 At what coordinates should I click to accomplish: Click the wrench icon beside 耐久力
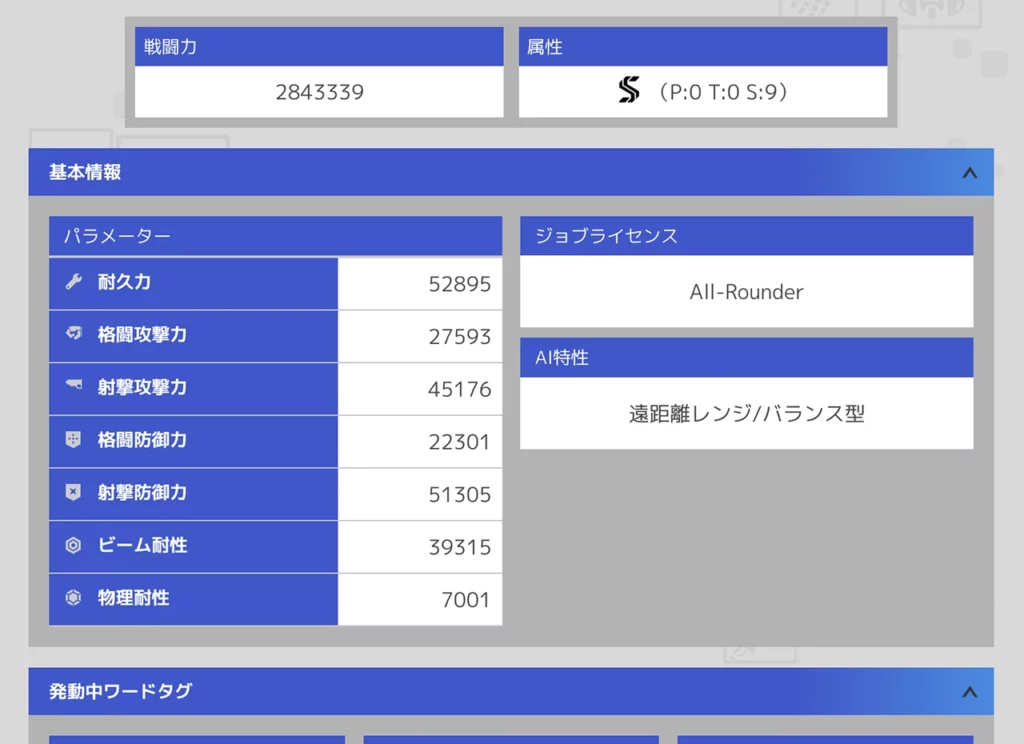click(73, 282)
